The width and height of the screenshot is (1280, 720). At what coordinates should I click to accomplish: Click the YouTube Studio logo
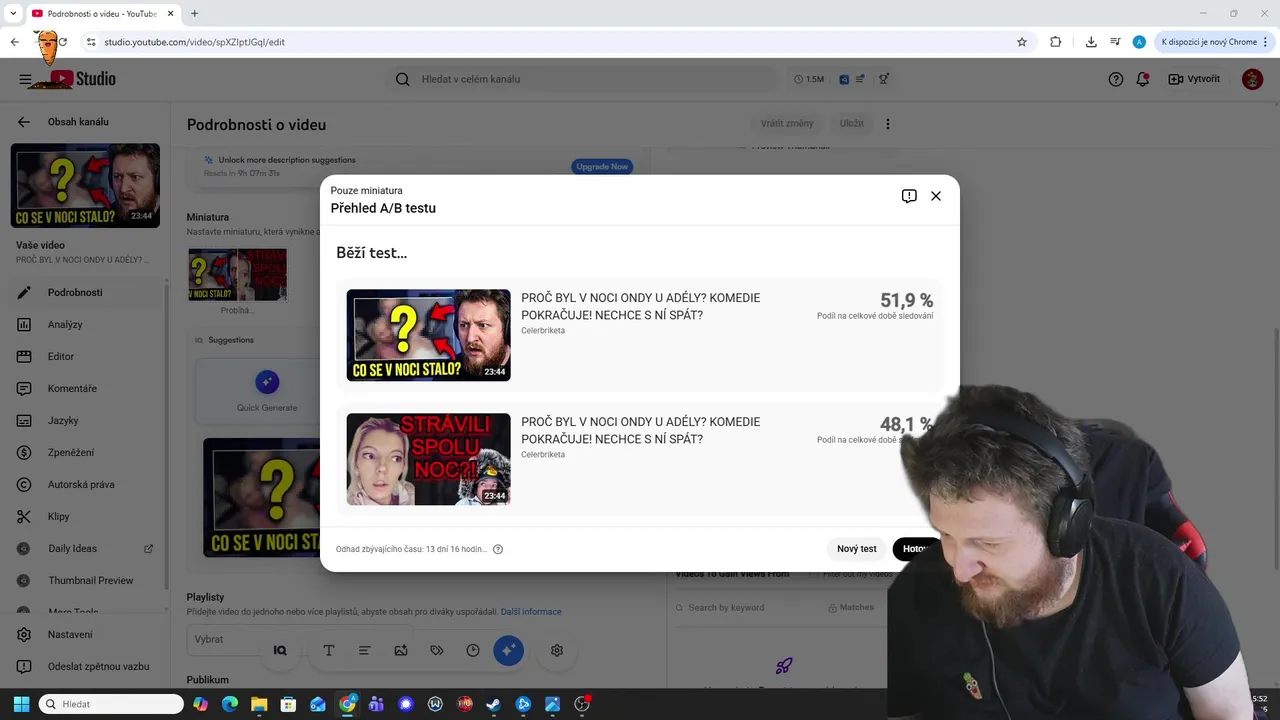tap(84, 79)
